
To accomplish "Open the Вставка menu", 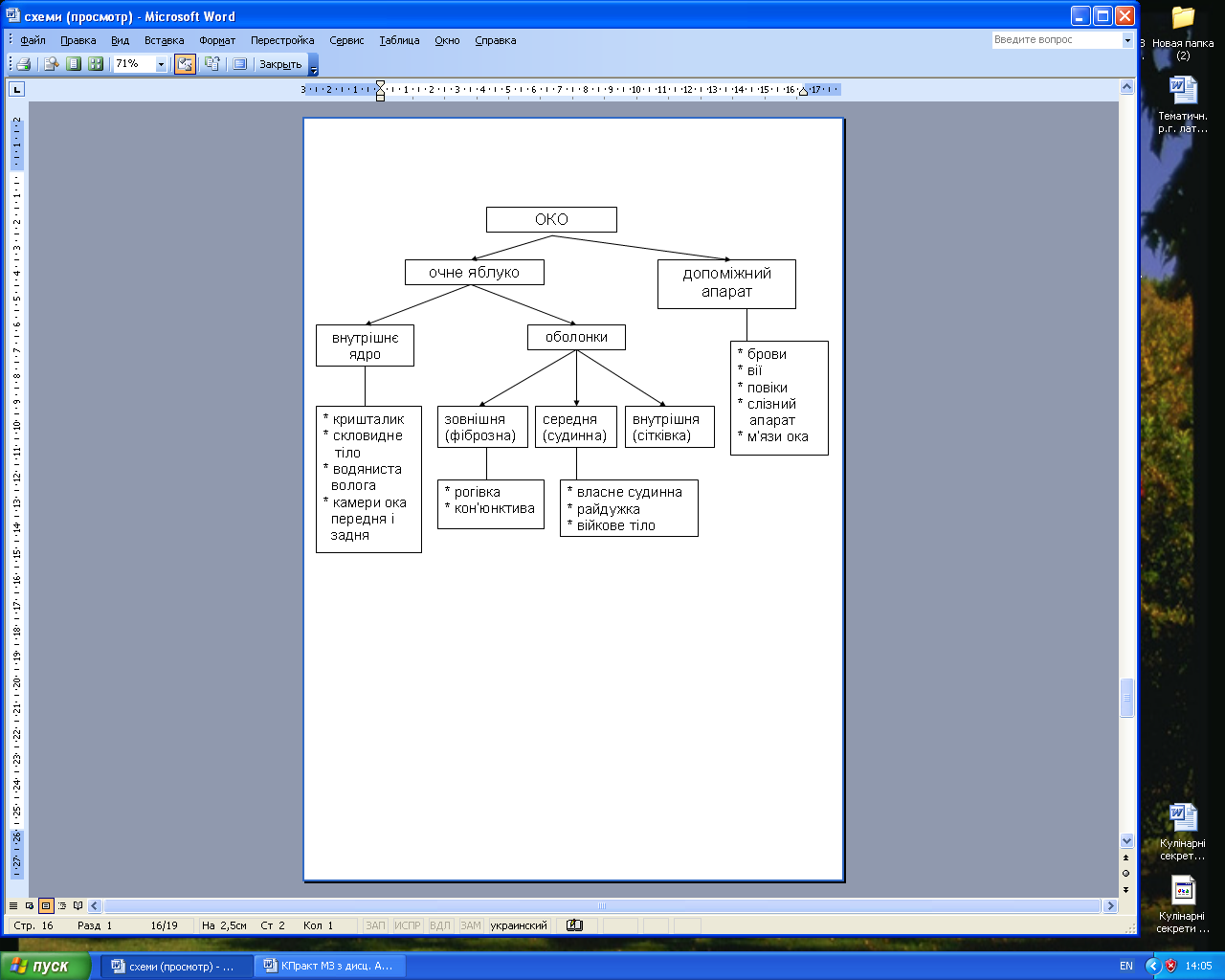I will (x=164, y=40).
